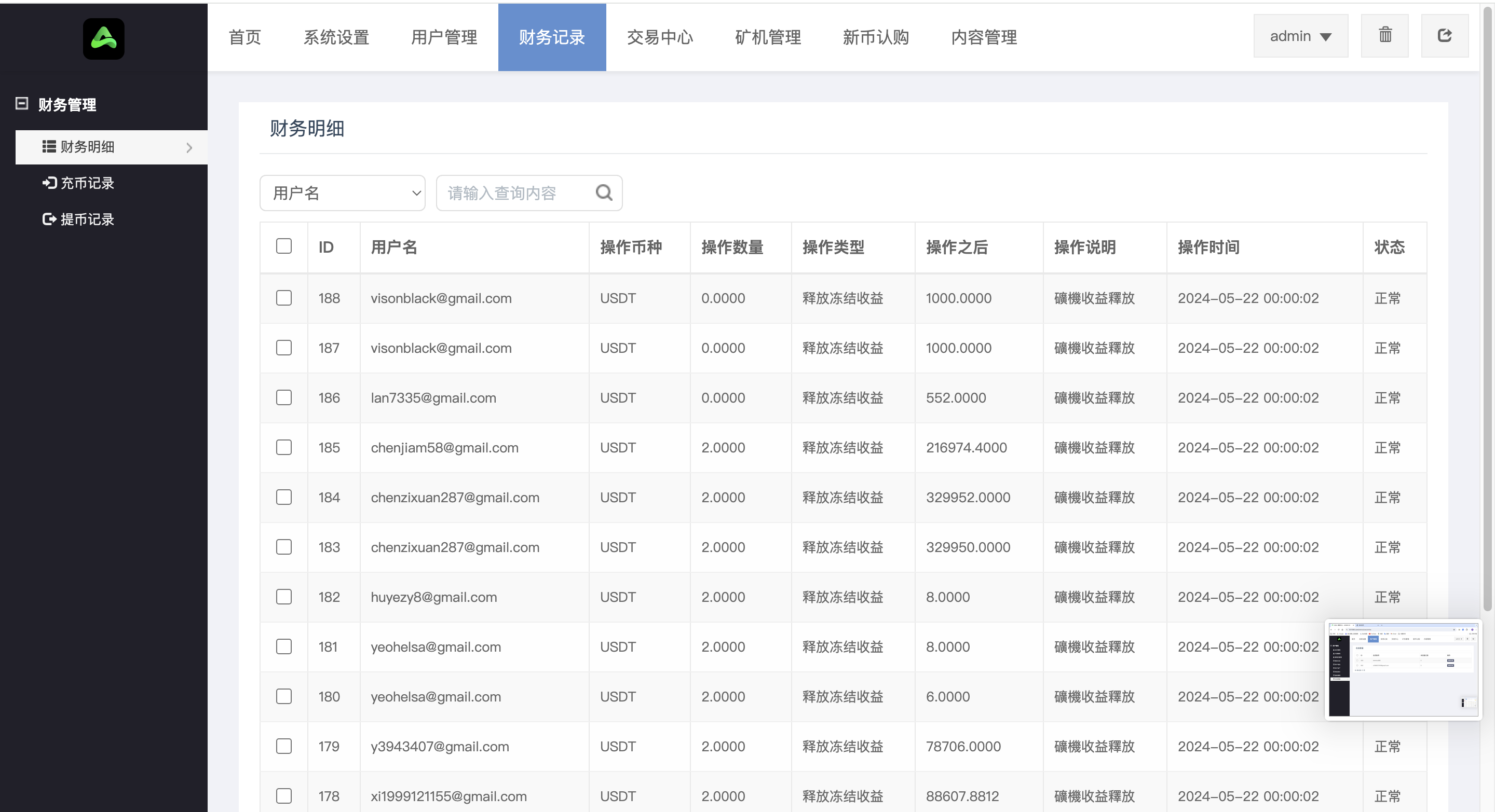Click the 充币记录 sign-in arrow icon
The image size is (1495, 812).
click(49, 183)
